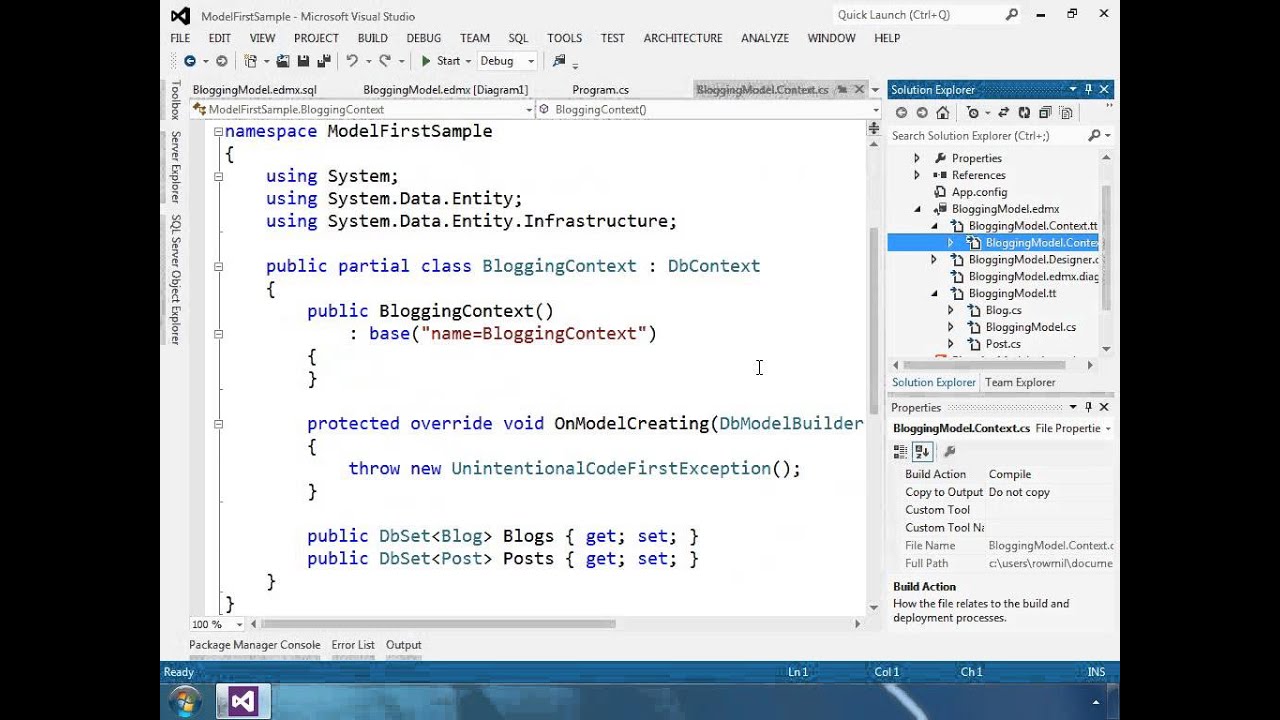Open the Package Manager Console pane
Image resolution: width=1280 pixels, height=720 pixels.
[x=255, y=645]
